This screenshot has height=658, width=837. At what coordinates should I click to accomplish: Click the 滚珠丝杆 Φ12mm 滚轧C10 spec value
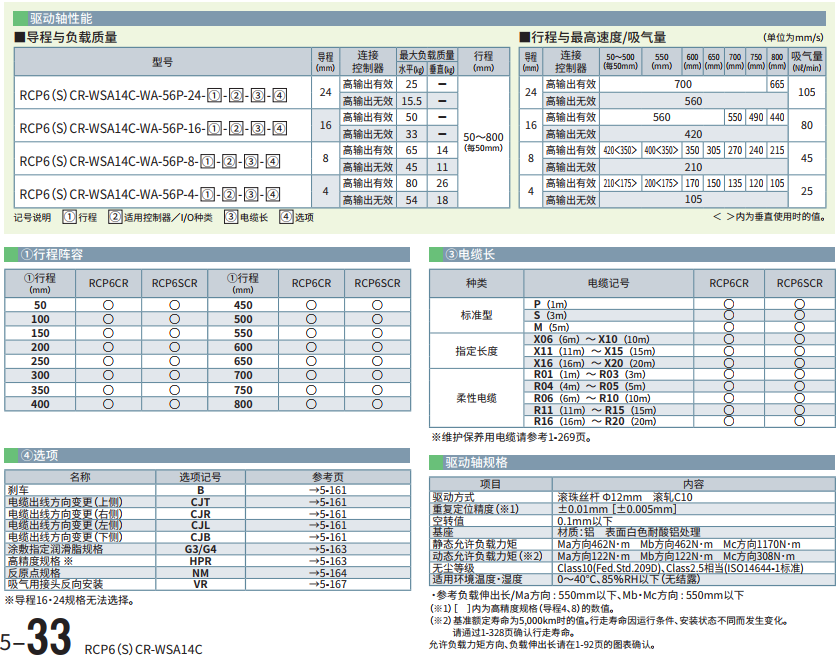[625, 497]
